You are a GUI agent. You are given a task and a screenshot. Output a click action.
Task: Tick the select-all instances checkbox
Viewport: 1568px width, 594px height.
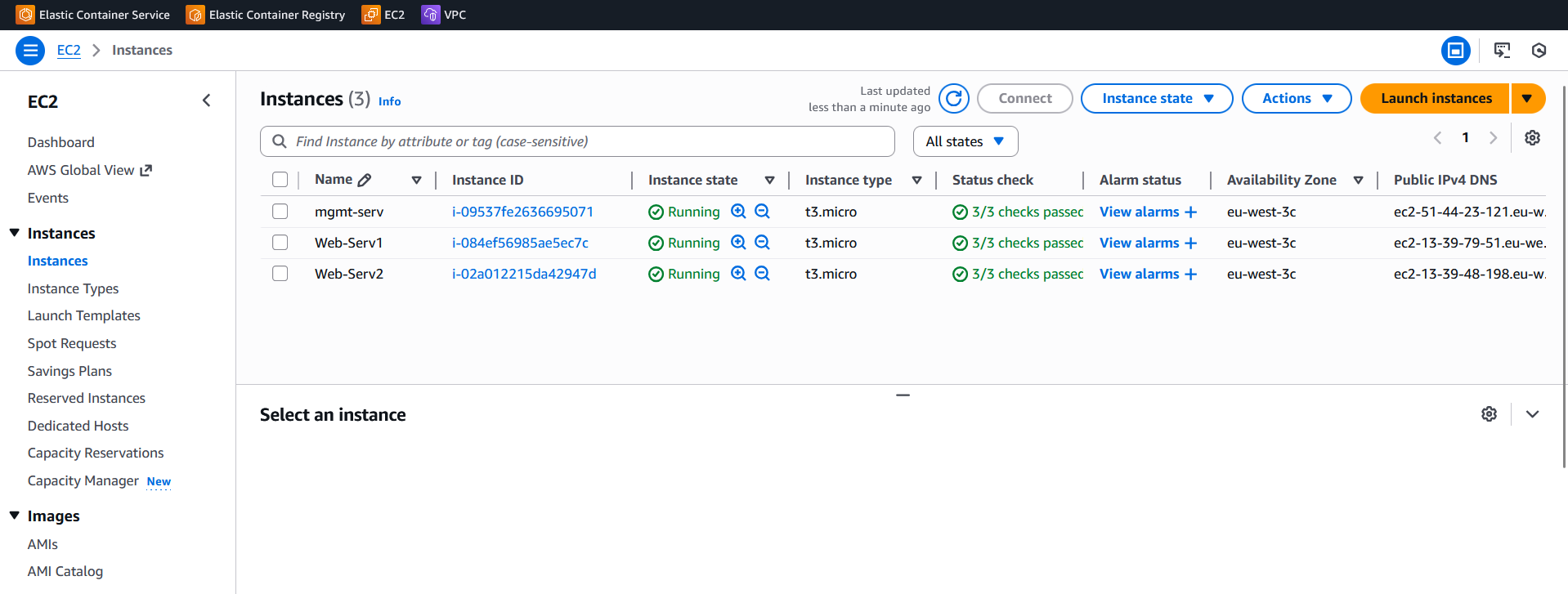280,180
